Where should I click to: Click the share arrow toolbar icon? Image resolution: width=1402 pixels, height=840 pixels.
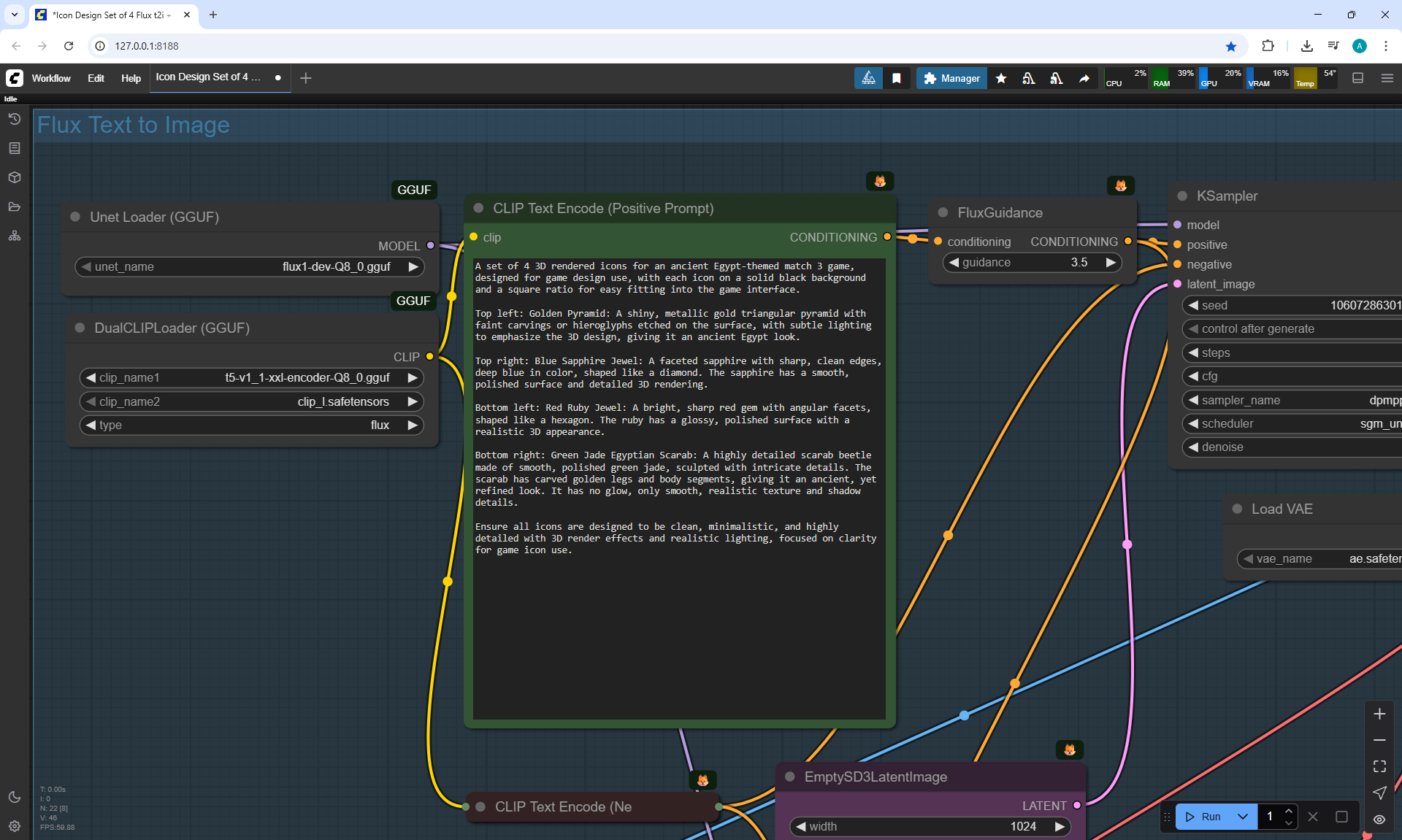[x=1084, y=78]
